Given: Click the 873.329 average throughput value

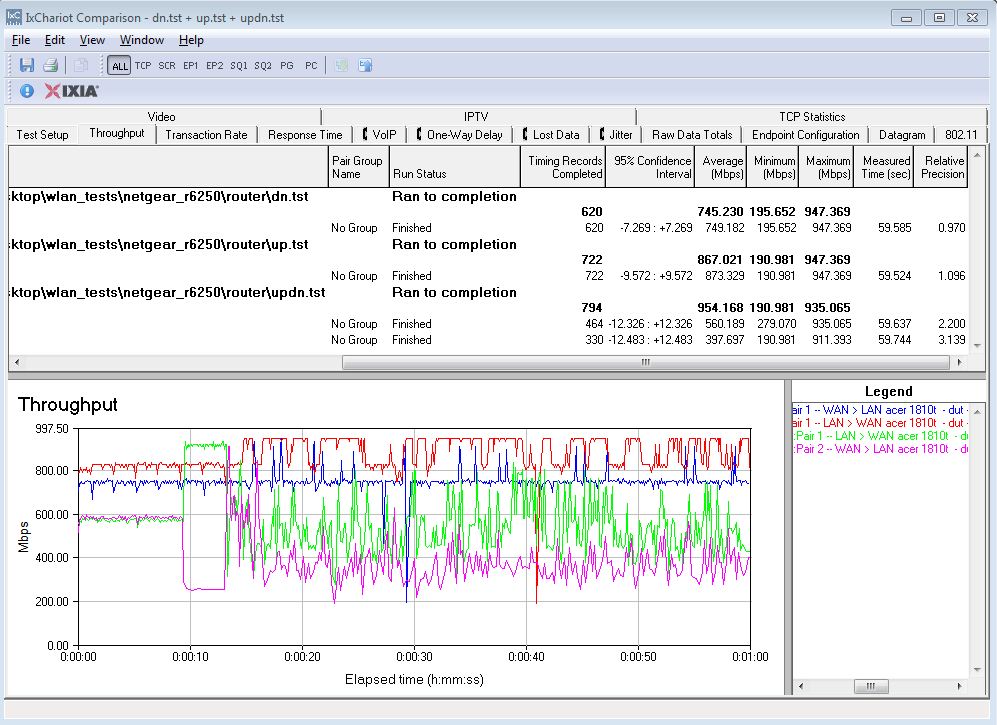Looking at the screenshot, I should (x=724, y=276).
